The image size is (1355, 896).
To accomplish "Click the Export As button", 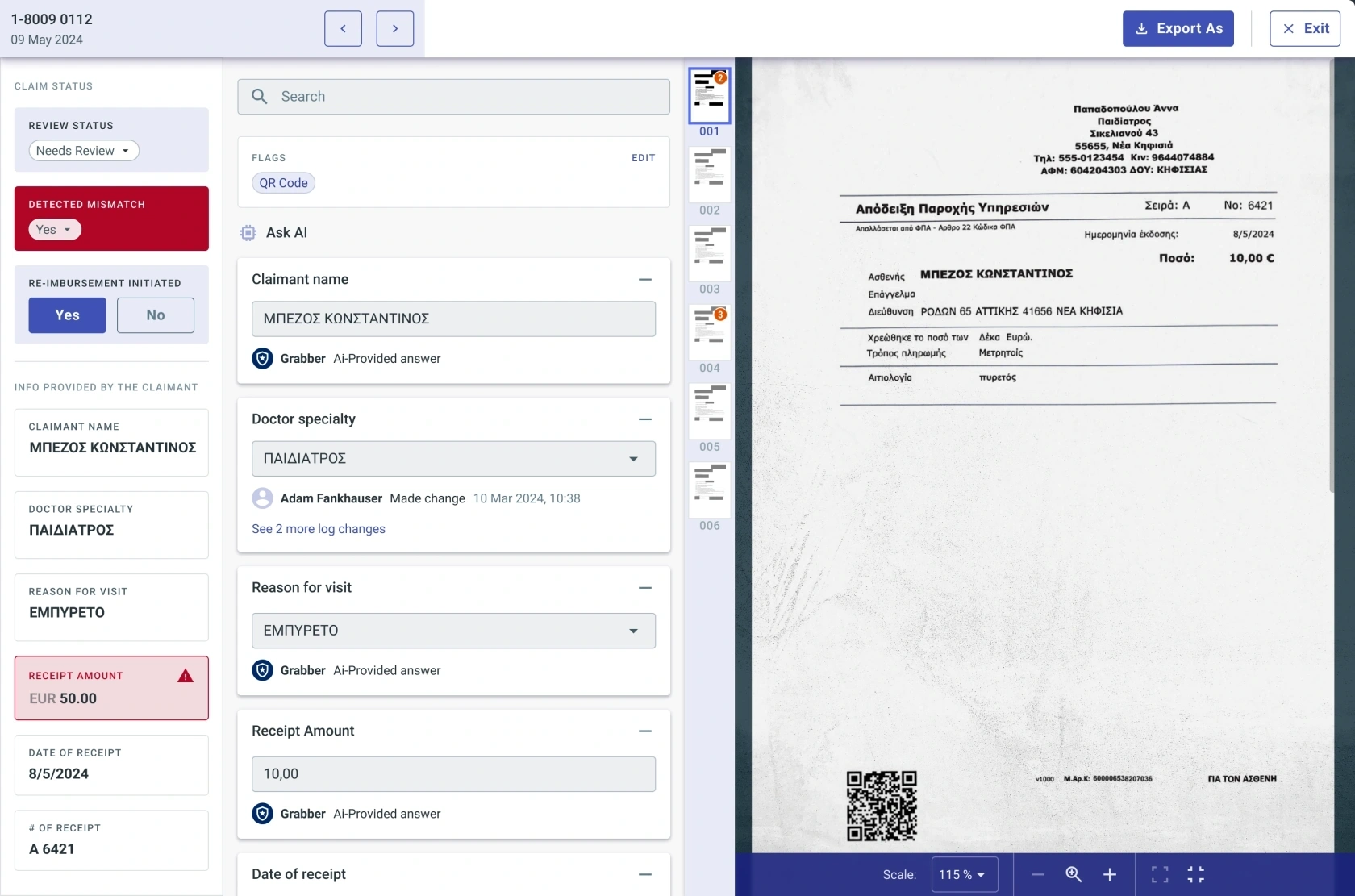I will 1178,29.
